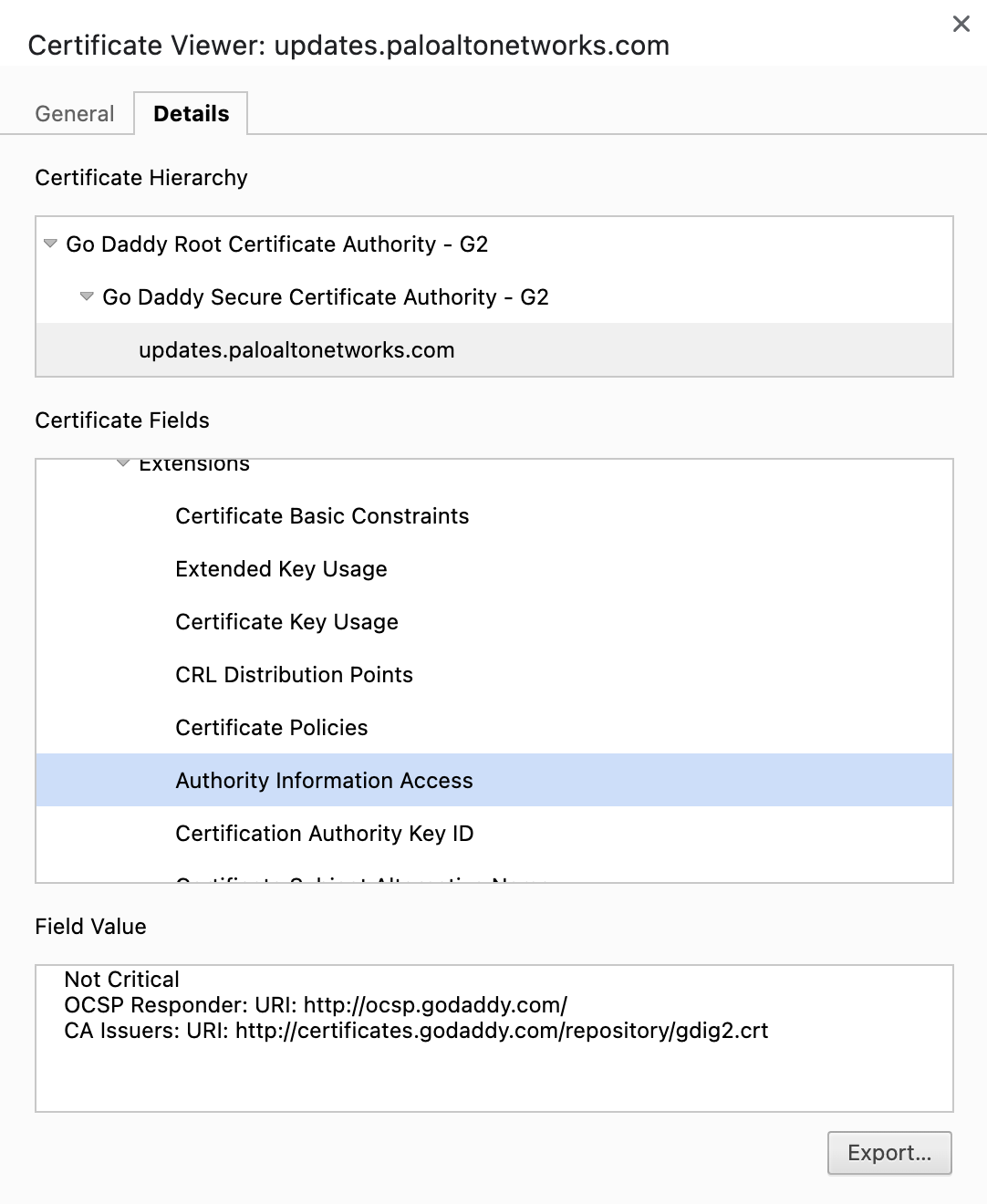This screenshot has height=1204, width=987.
Task: Click inside the Field Value area
Action: coord(493,1076)
